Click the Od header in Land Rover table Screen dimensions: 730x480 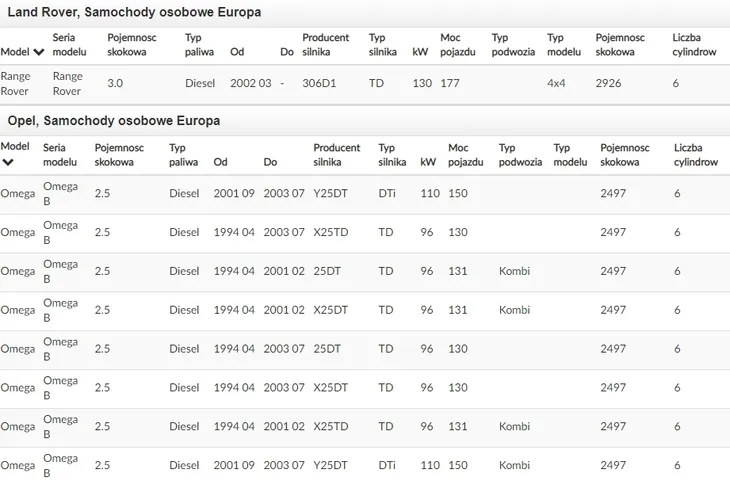[237, 52]
